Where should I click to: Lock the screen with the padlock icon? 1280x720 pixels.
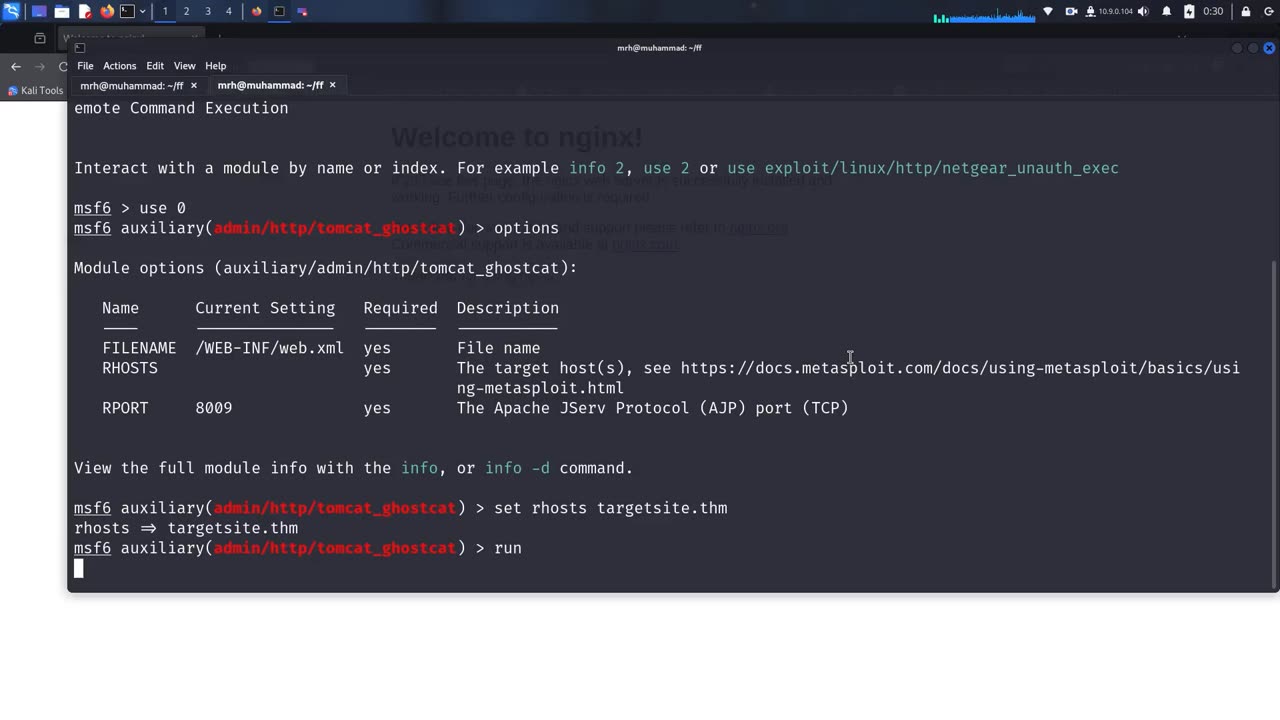[1246, 11]
